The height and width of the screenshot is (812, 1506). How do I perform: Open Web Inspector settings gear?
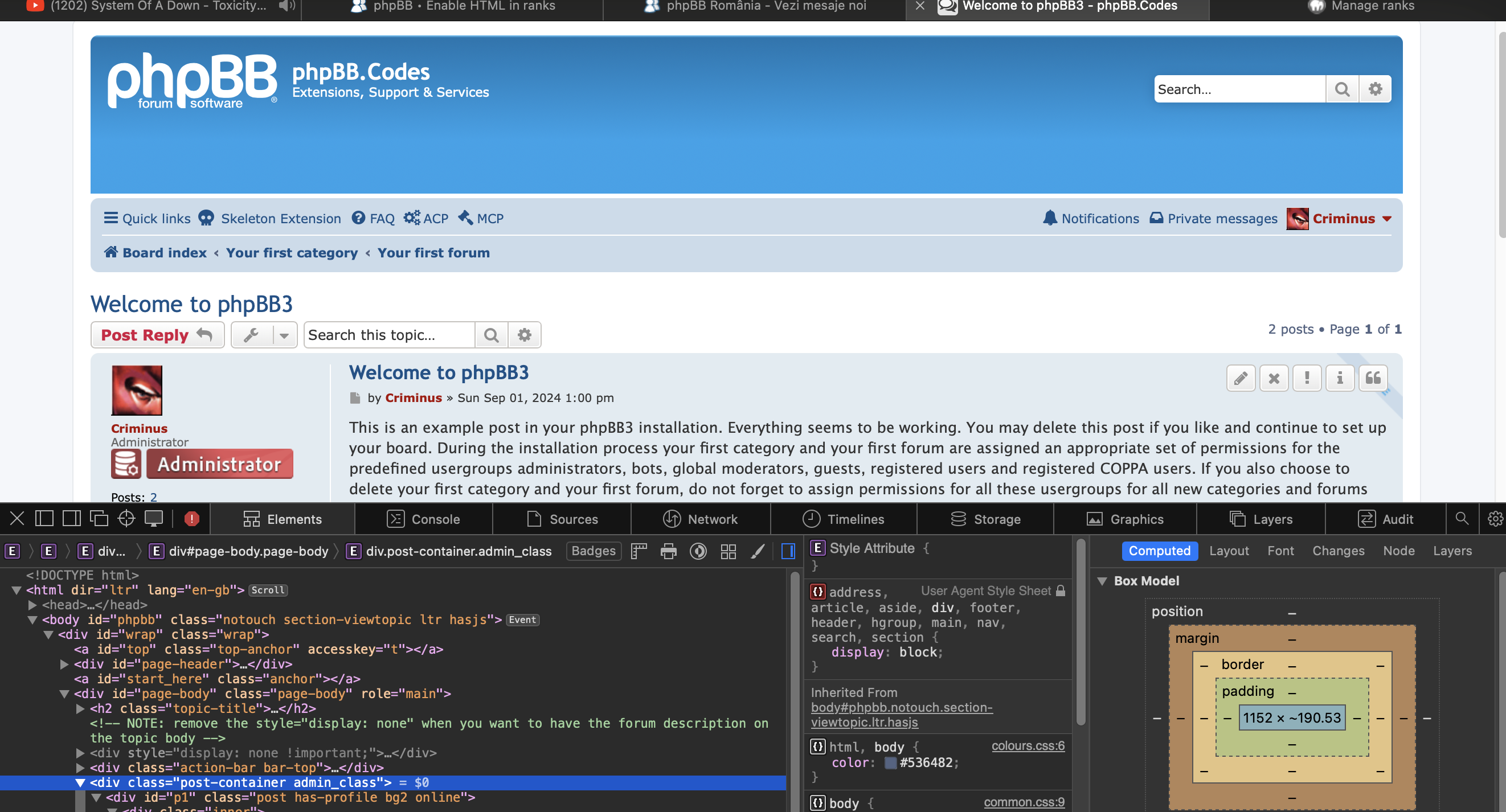pos(1495,519)
